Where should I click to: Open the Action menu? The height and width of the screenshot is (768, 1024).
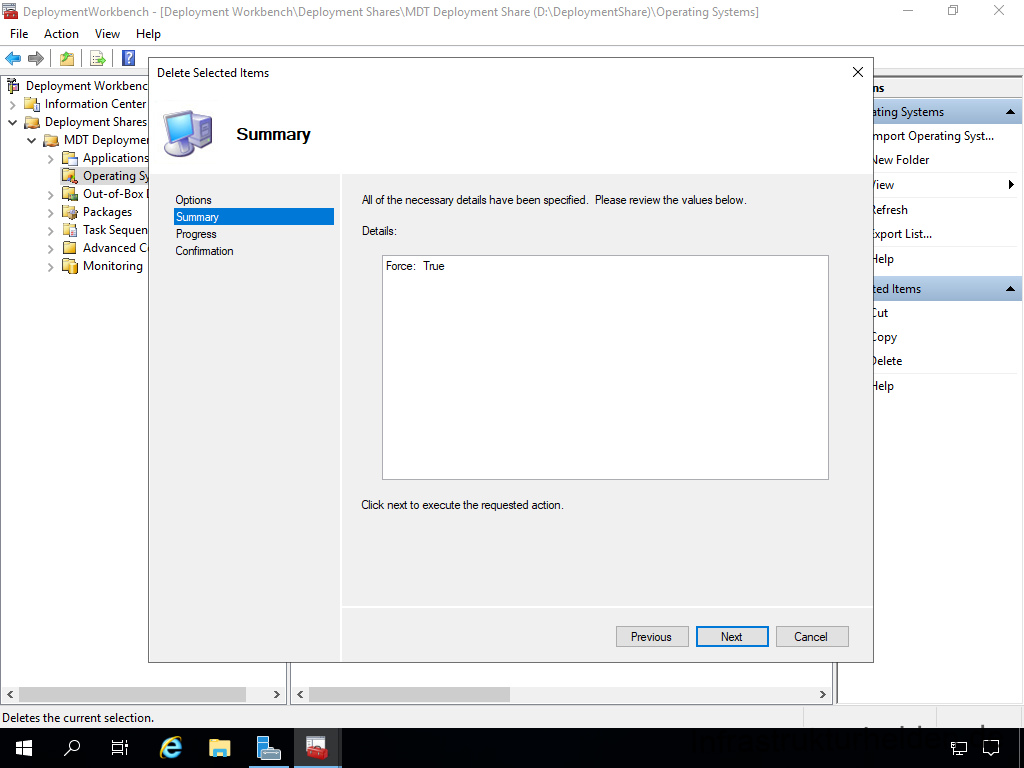tap(61, 34)
